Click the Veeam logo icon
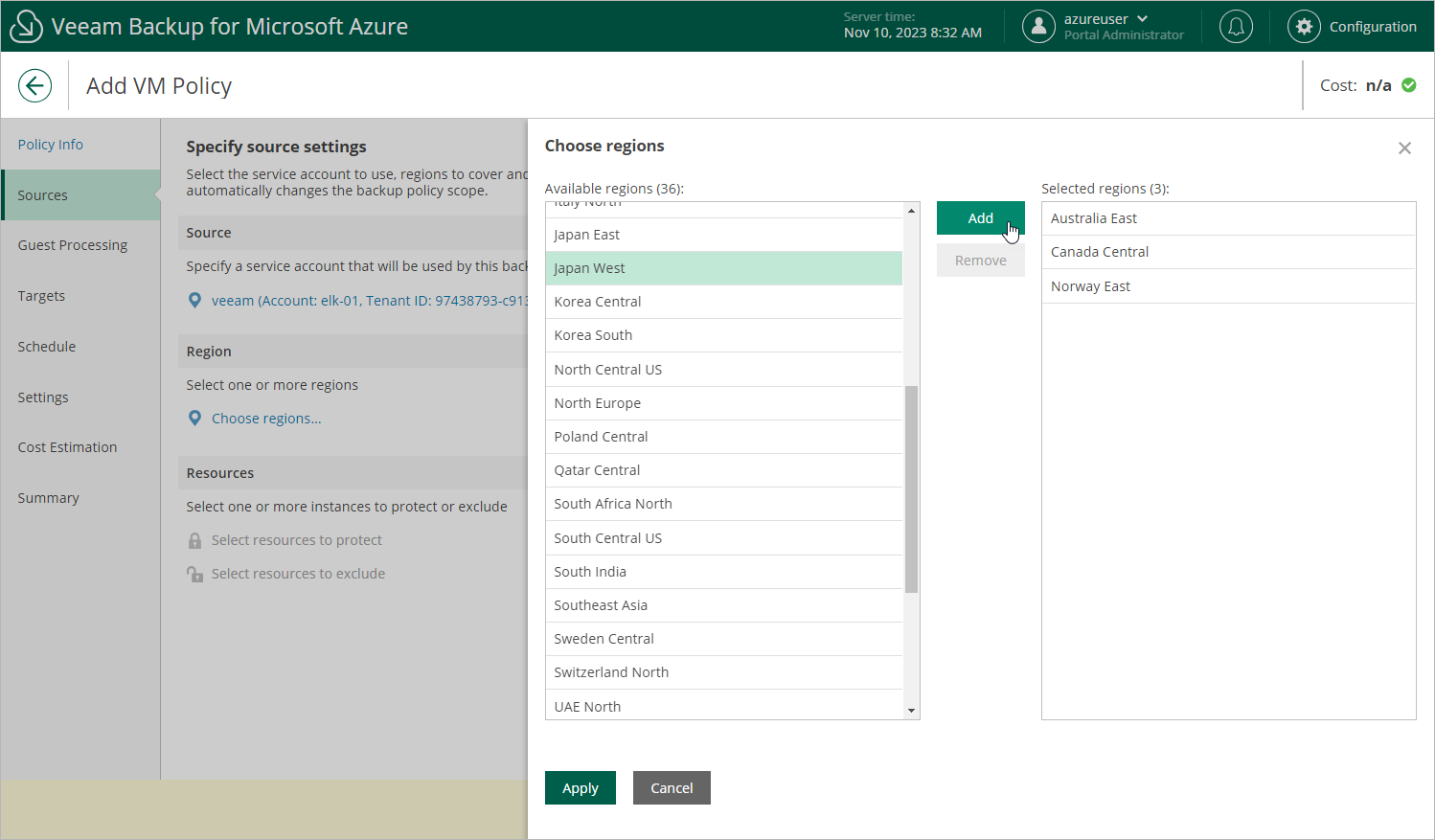Viewport: 1435px width, 840px height. 26,26
